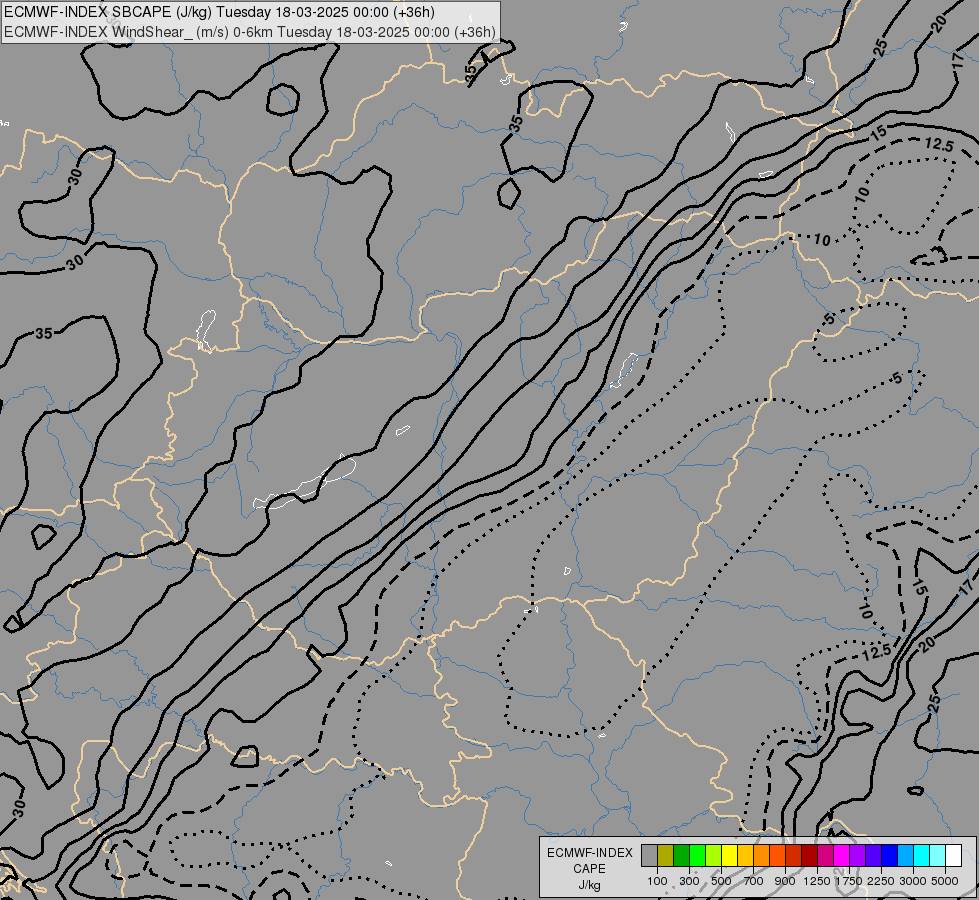Image resolution: width=979 pixels, height=900 pixels.
Task: Select the dark red legend swatch
Action: (809, 855)
